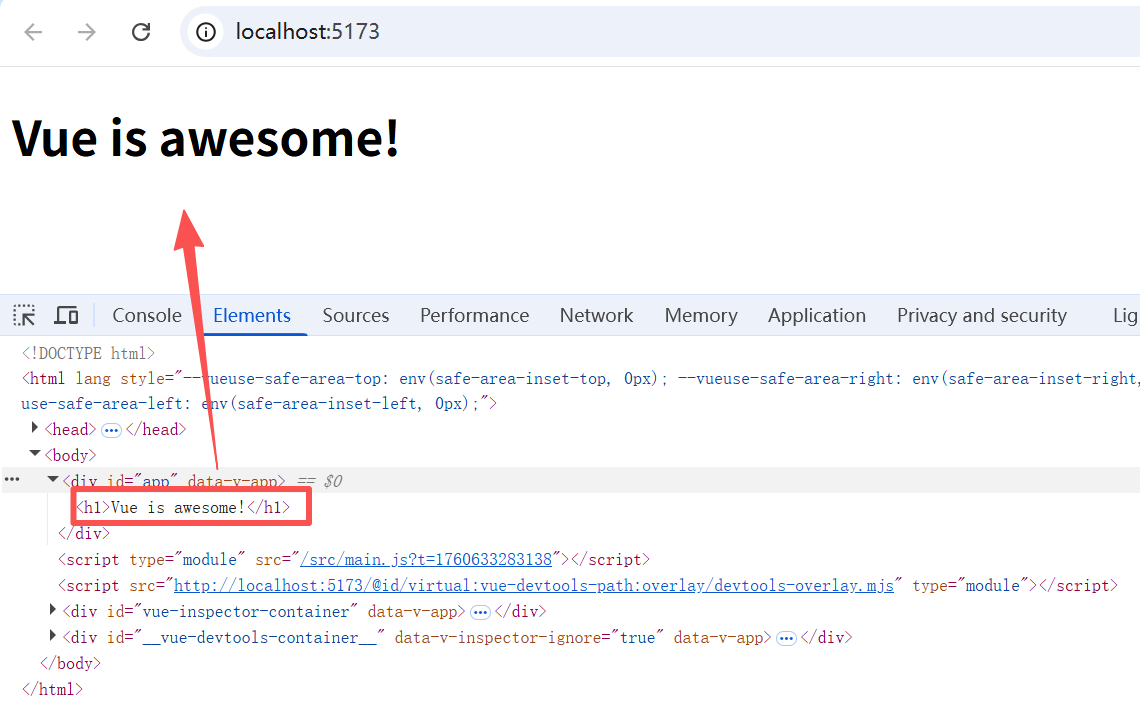Open the /src/main.js script link
The height and width of the screenshot is (711, 1140).
426,559
